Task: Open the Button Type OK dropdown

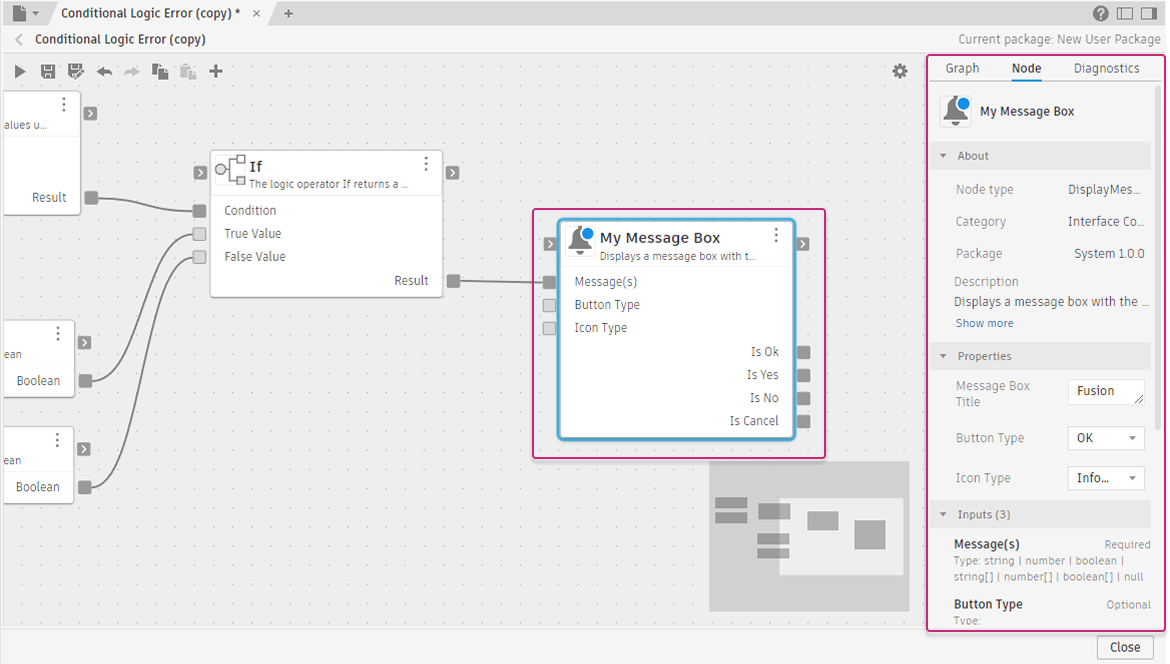Action: click(1106, 438)
